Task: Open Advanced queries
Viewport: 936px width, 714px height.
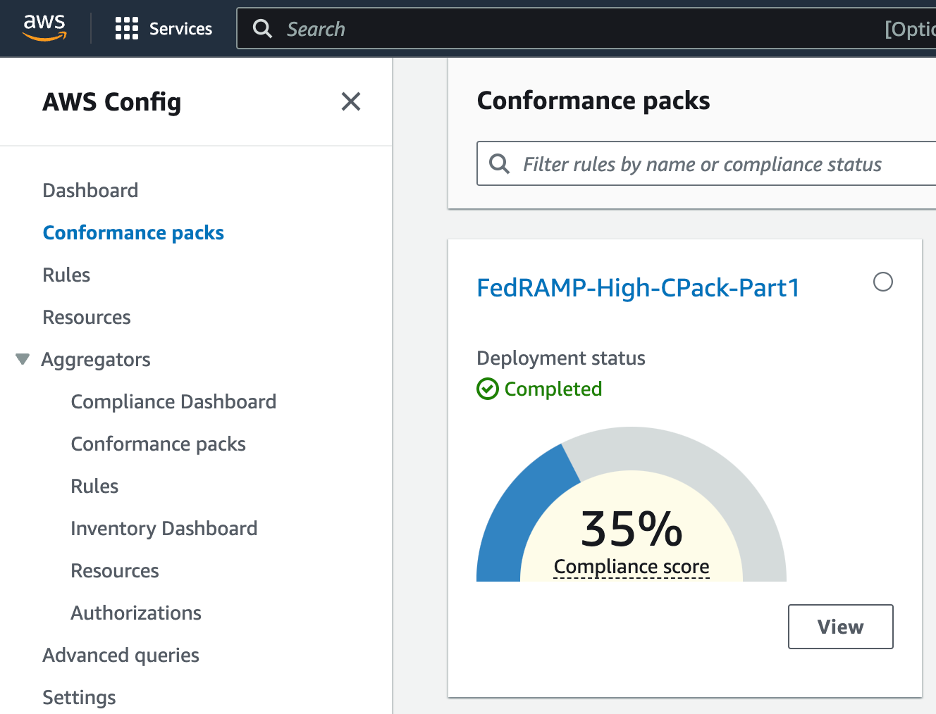Action: coord(120,655)
